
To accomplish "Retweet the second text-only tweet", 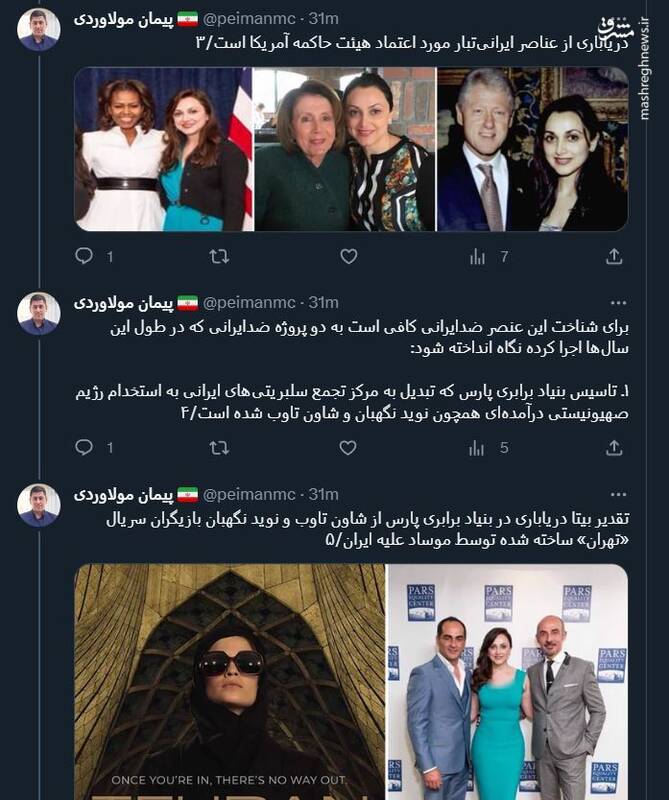I will pos(219,448).
